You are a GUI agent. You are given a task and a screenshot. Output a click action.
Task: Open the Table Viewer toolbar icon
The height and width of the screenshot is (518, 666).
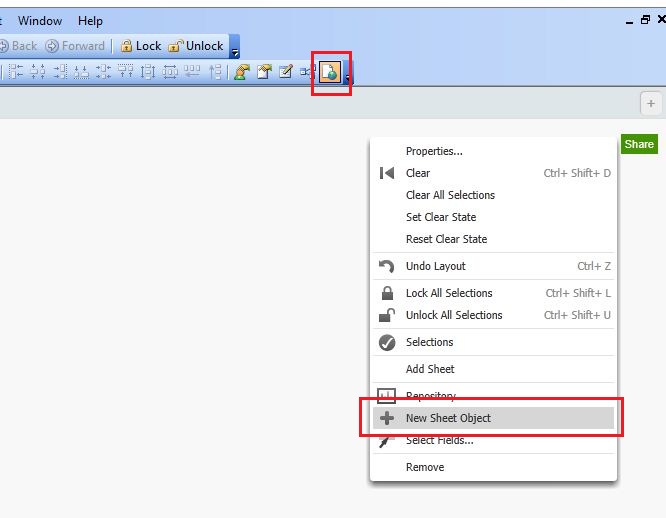pyautogui.click(x=307, y=71)
